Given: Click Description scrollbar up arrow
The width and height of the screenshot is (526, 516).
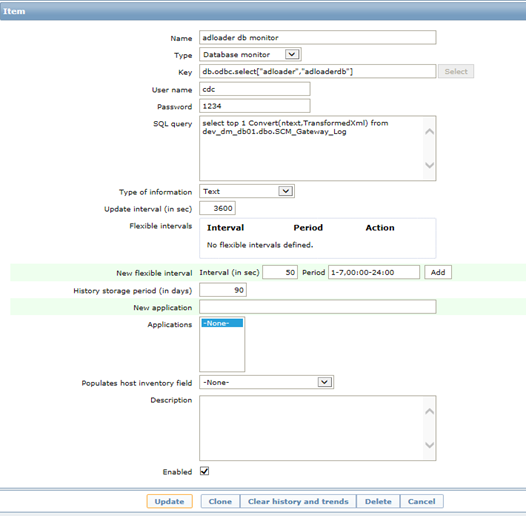Looking at the screenshot, I should [x=429, y=411].
